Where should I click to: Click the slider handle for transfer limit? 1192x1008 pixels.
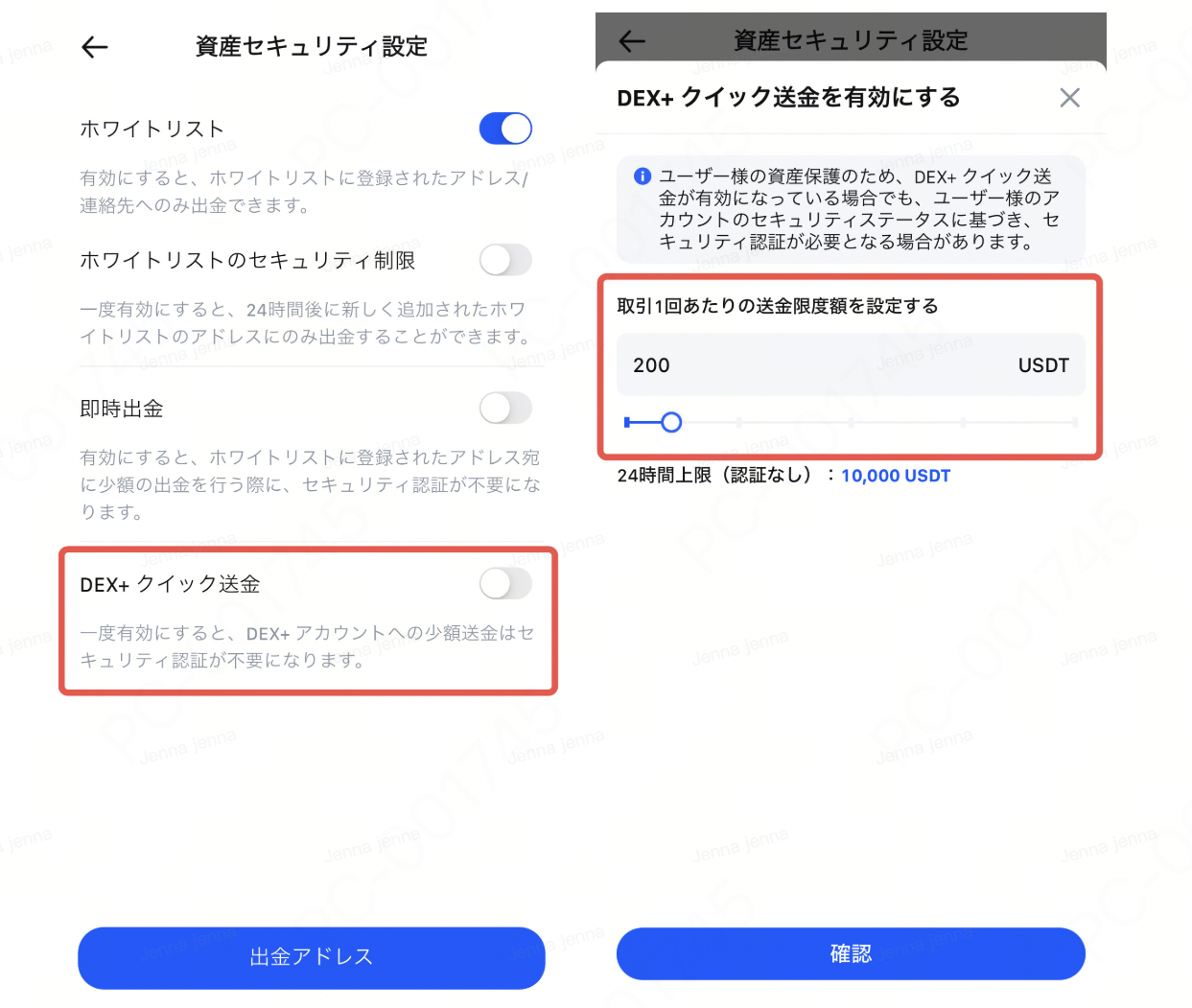point(671,422)
